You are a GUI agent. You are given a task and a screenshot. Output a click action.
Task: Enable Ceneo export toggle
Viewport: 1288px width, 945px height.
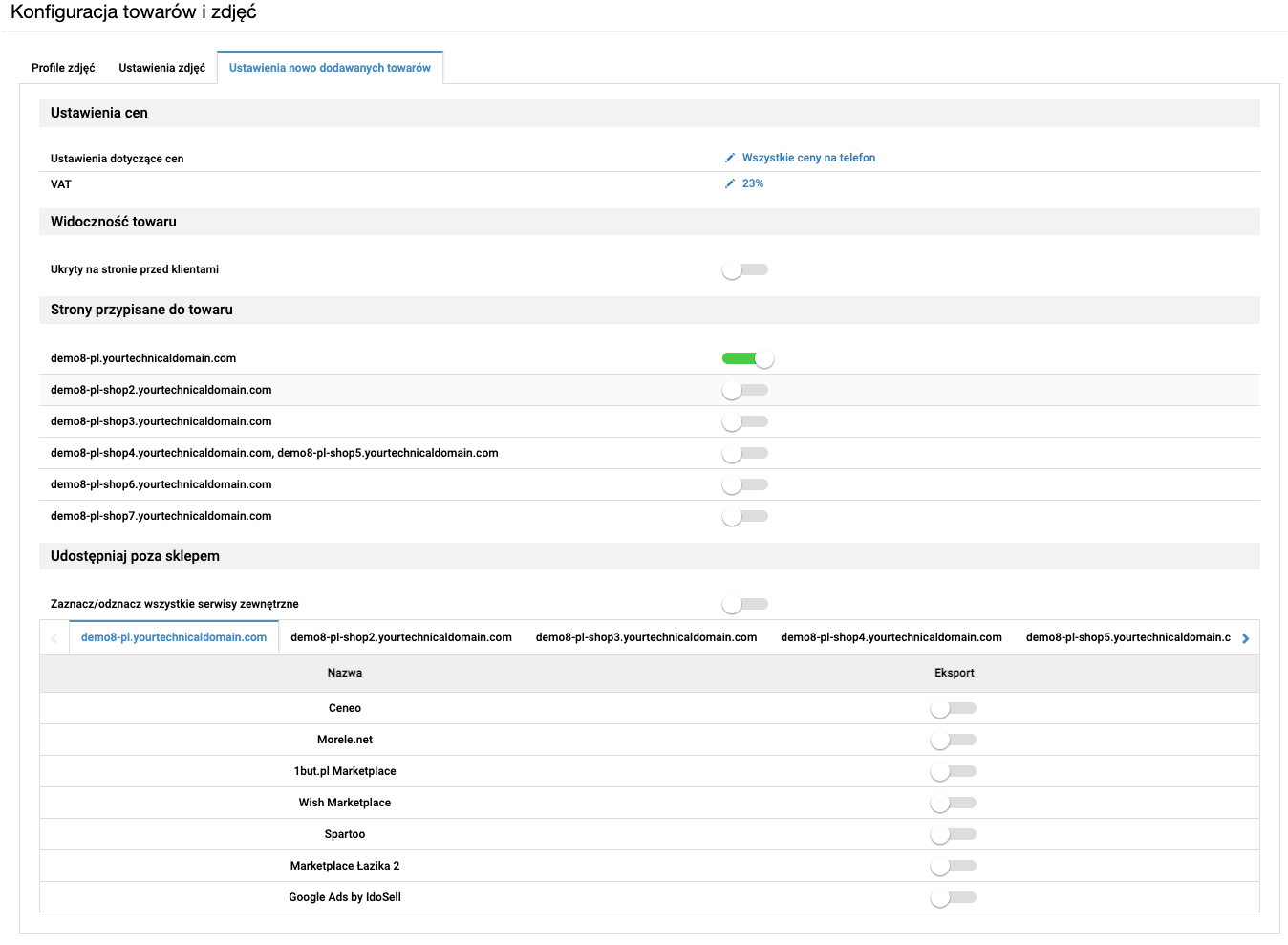954,708
